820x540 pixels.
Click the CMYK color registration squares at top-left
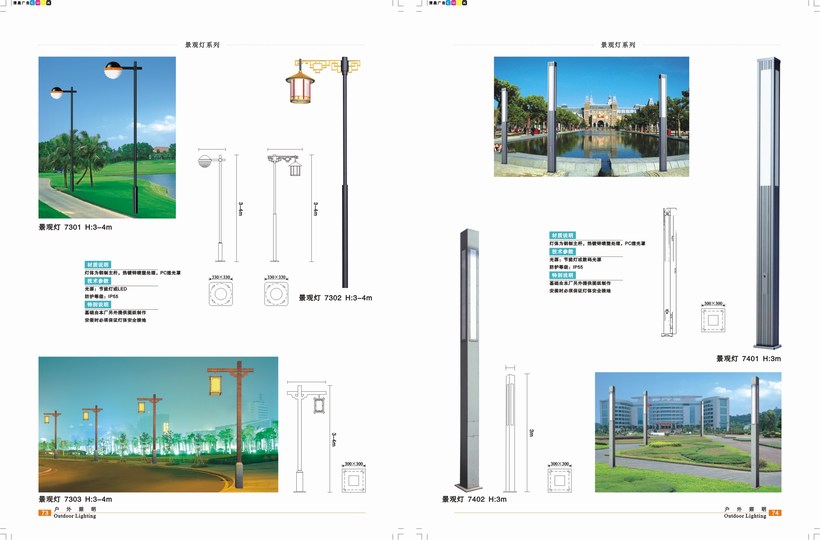click(x=45, y=5)
